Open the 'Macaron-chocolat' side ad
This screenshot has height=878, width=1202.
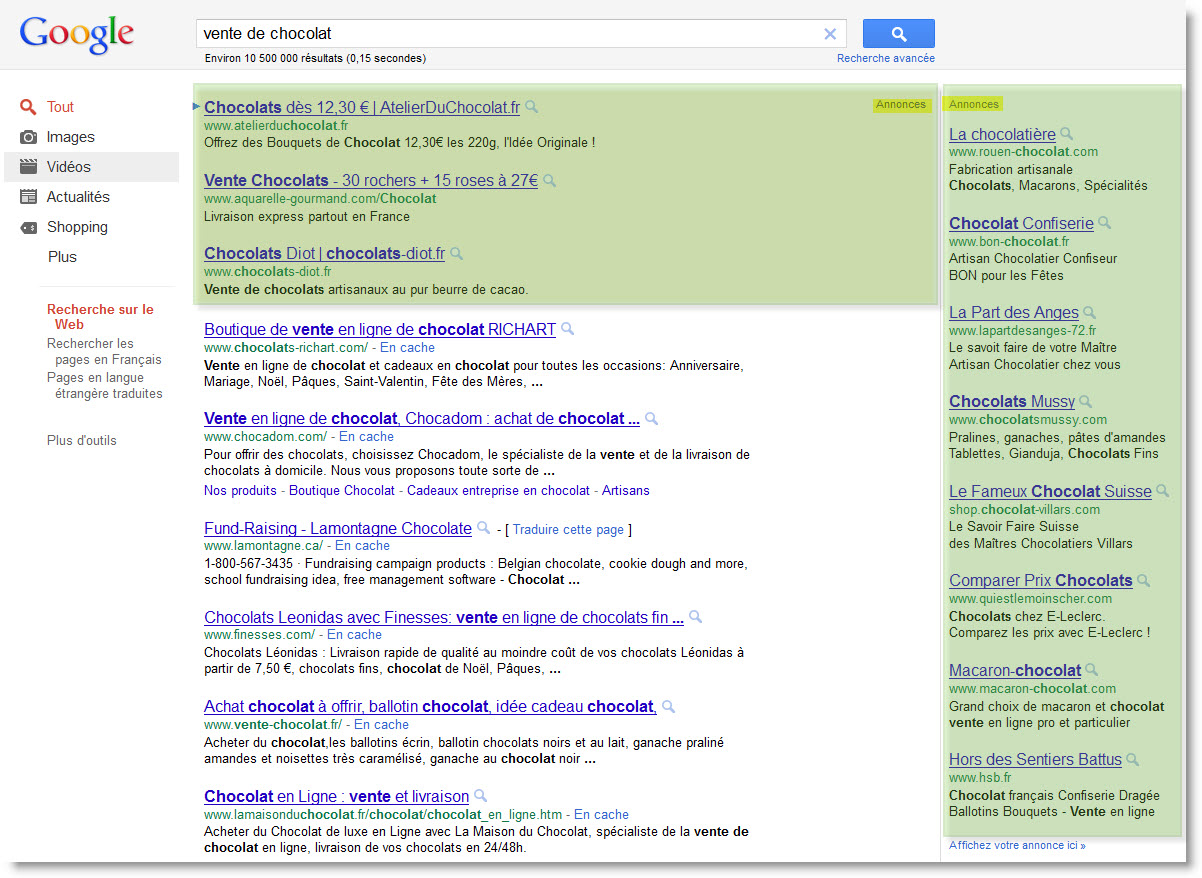[x=1015, y=670]
